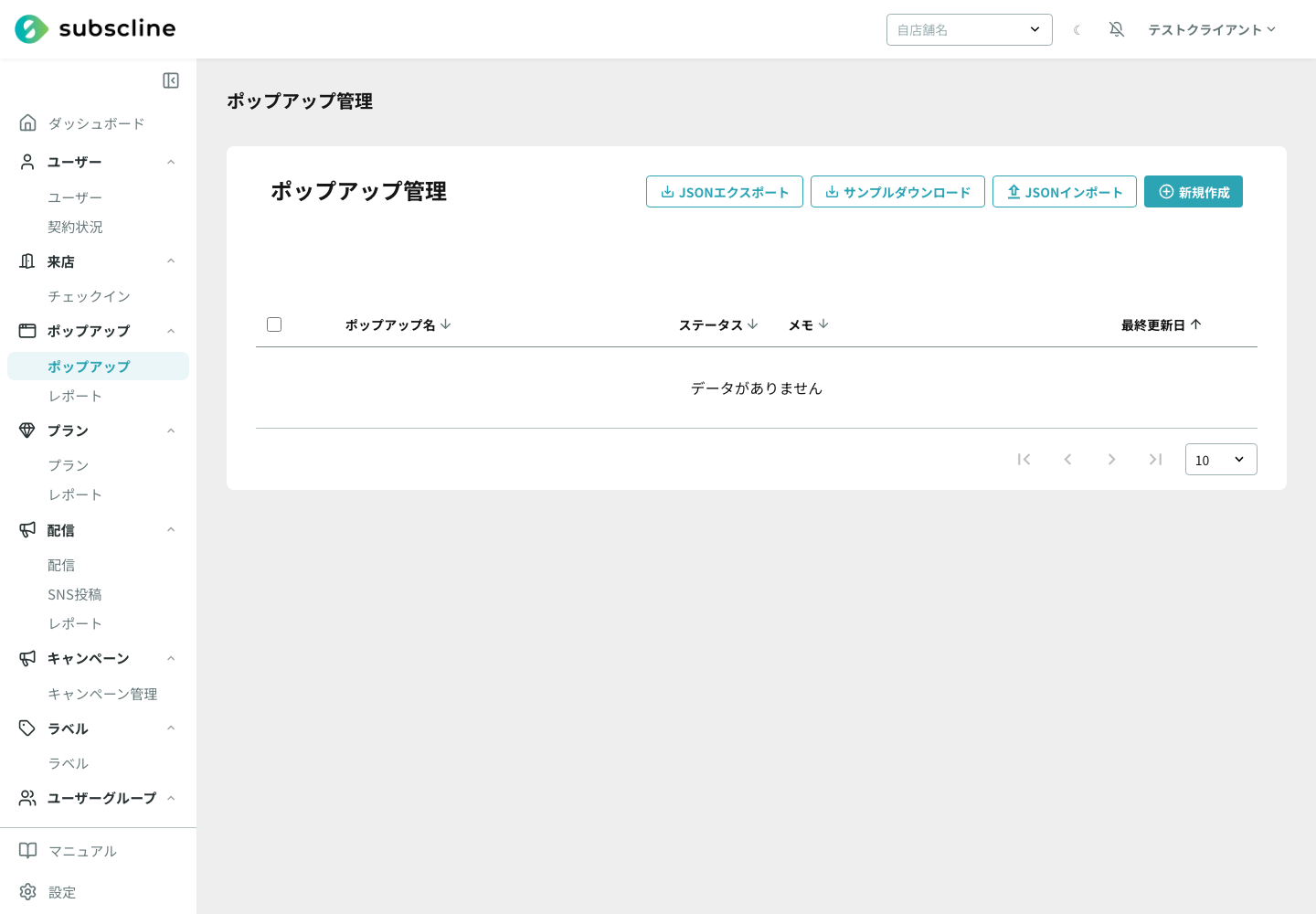The image size is (1316, 914).
Task: Click the dashboard home icon
Action: (28, 122)
